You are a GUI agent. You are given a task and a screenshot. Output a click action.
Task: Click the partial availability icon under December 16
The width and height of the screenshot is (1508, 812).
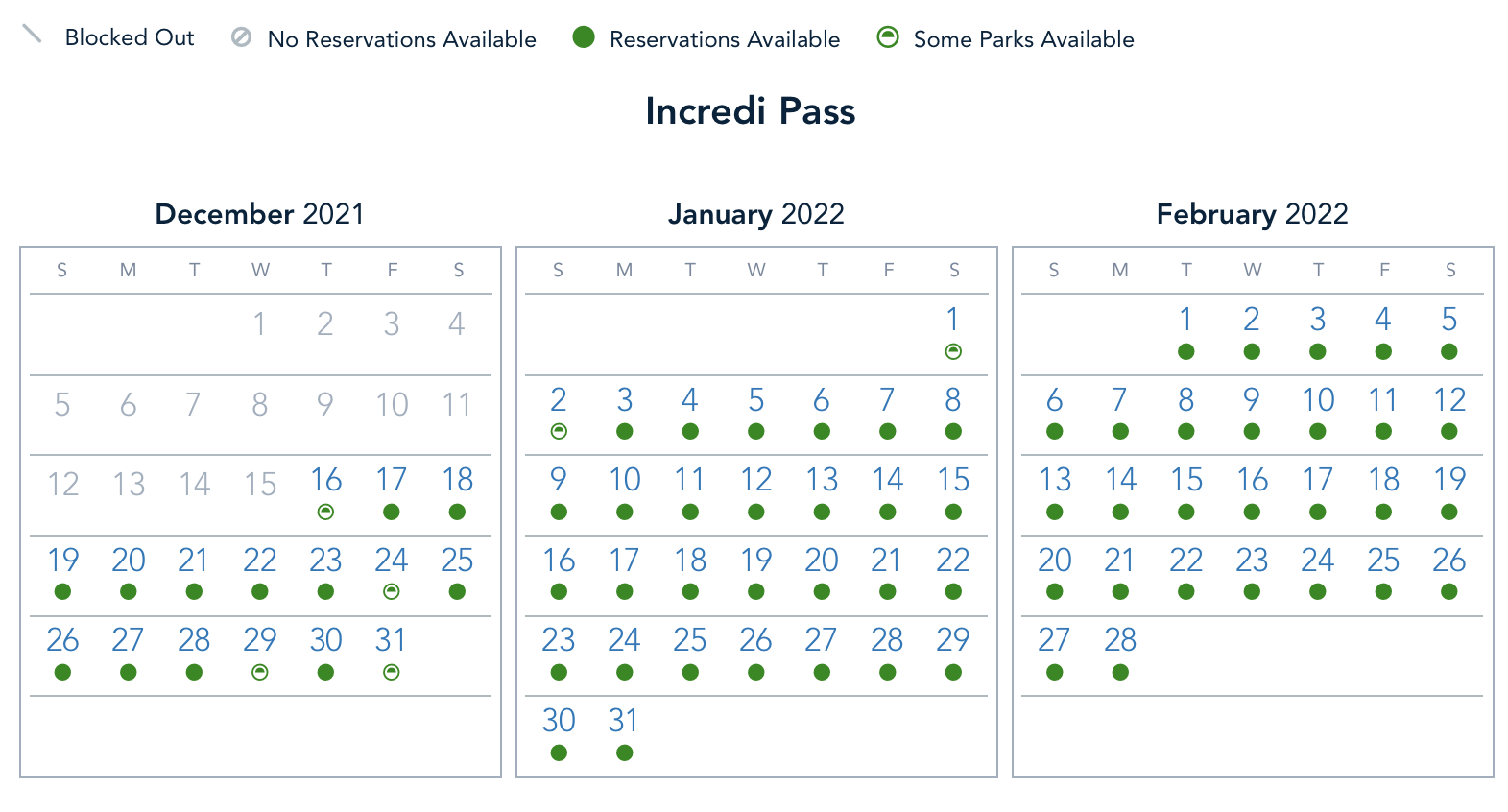click(325, 513)
